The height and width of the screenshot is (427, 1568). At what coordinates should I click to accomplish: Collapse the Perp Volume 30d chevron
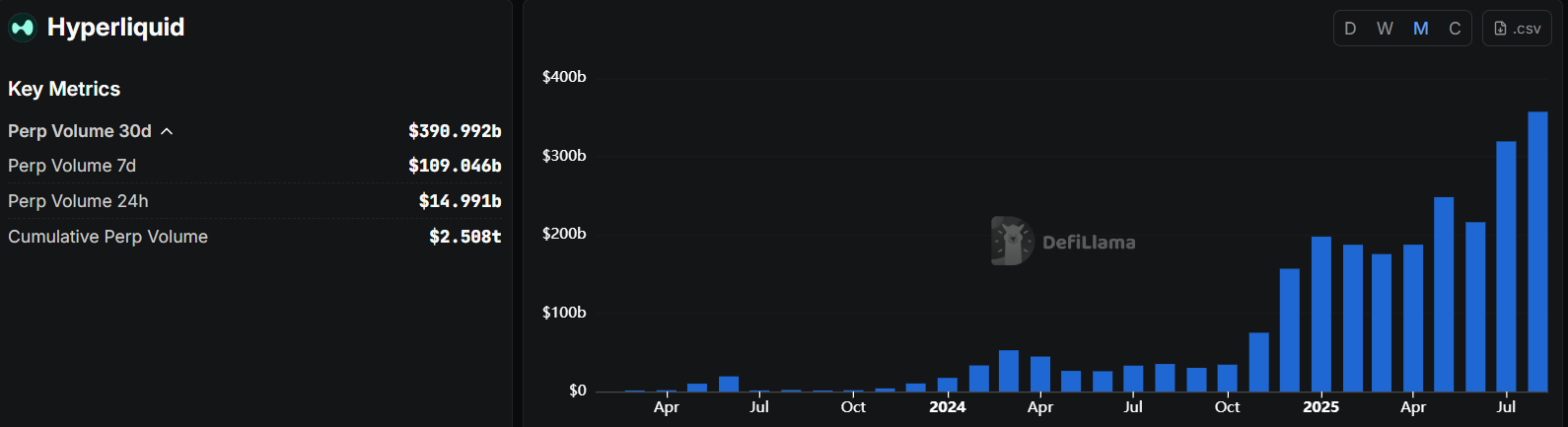167,131
